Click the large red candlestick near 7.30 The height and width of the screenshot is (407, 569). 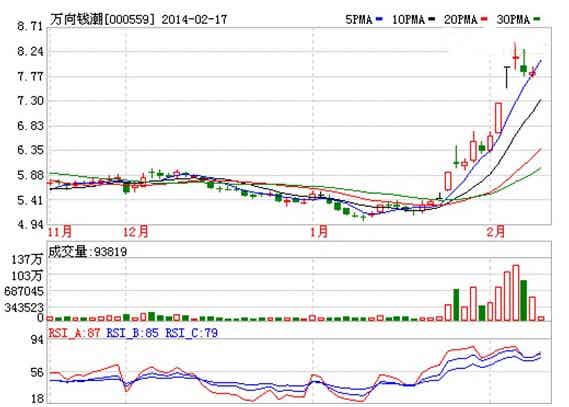(499, 118)
